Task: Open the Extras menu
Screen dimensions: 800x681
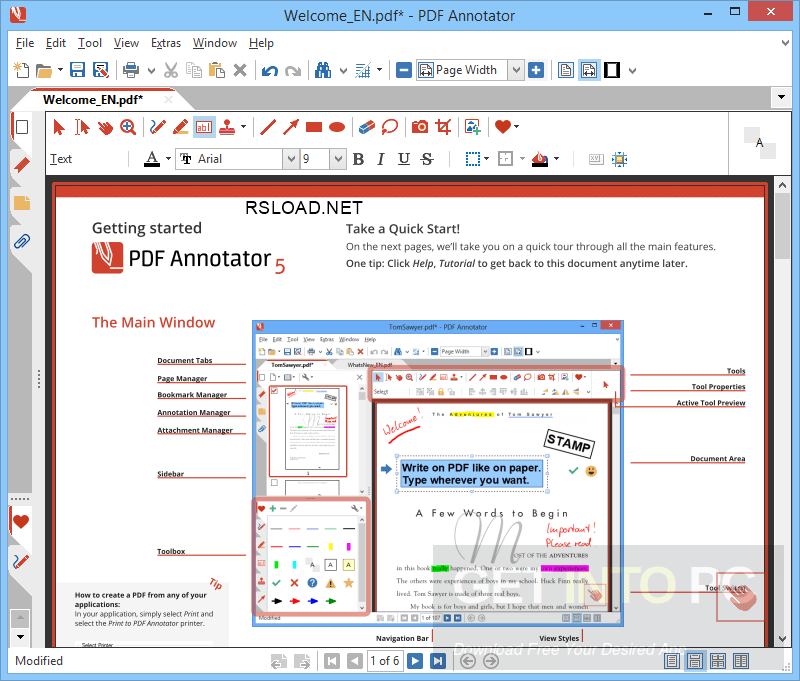Action: click(x=166, y=43)
